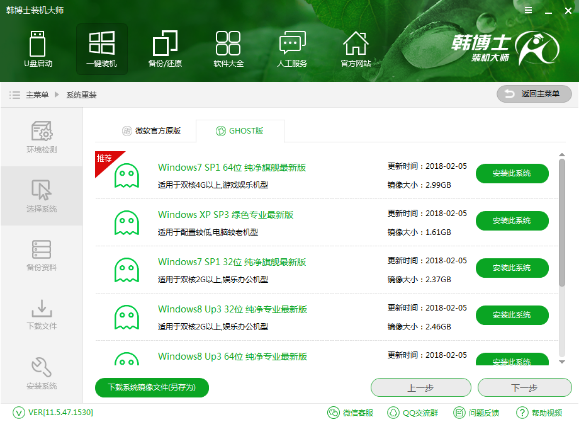584x443 pixels.
Task: Proceed with 下一步 button
Action: [524, 387]
